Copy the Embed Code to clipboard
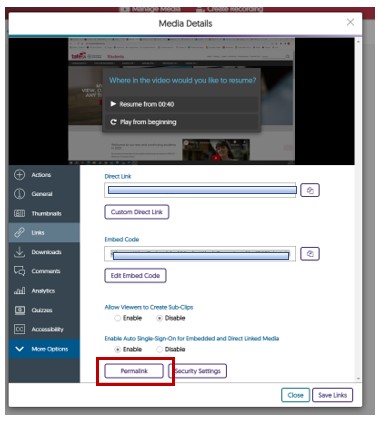The height and width of the screenshot is (421, 378). [310, 254]
